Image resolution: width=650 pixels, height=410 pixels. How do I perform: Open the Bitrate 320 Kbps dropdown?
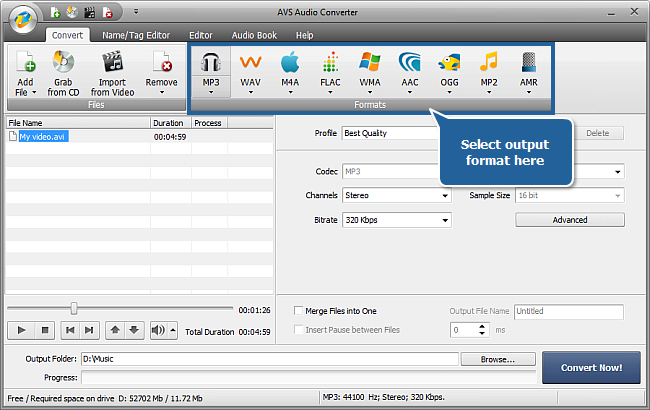[397, 220]
